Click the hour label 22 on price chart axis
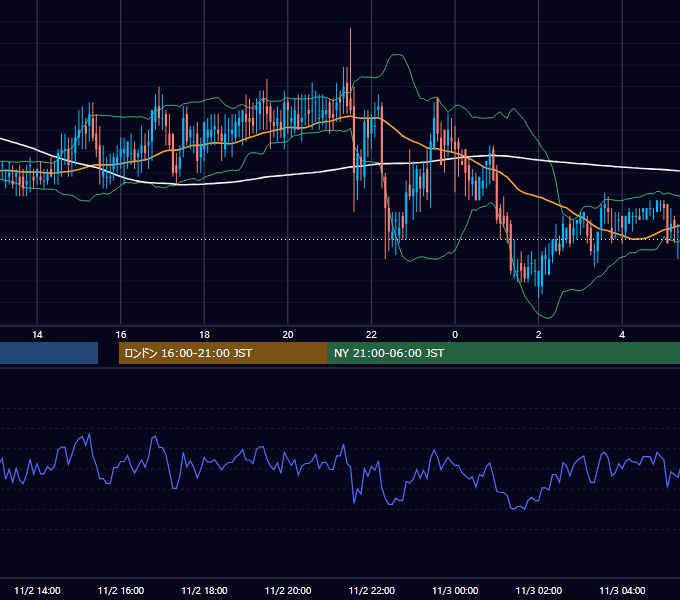The height and width of the screenshot is (600, 680). 371,335
